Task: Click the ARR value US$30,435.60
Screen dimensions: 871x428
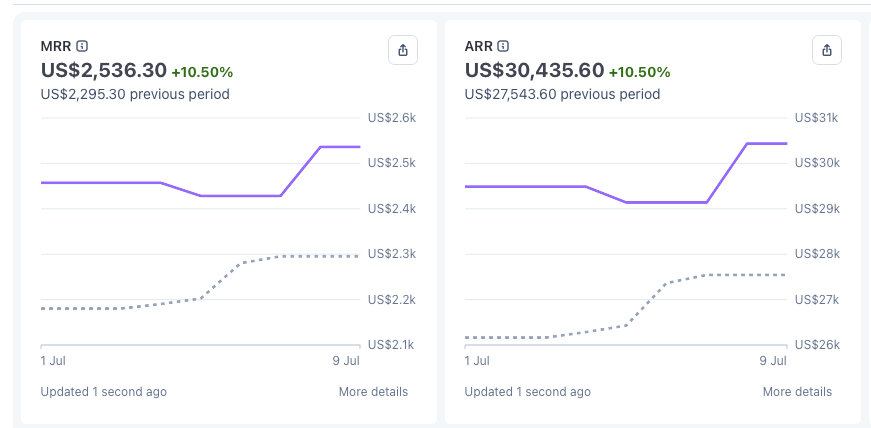Action: (534, 71)
